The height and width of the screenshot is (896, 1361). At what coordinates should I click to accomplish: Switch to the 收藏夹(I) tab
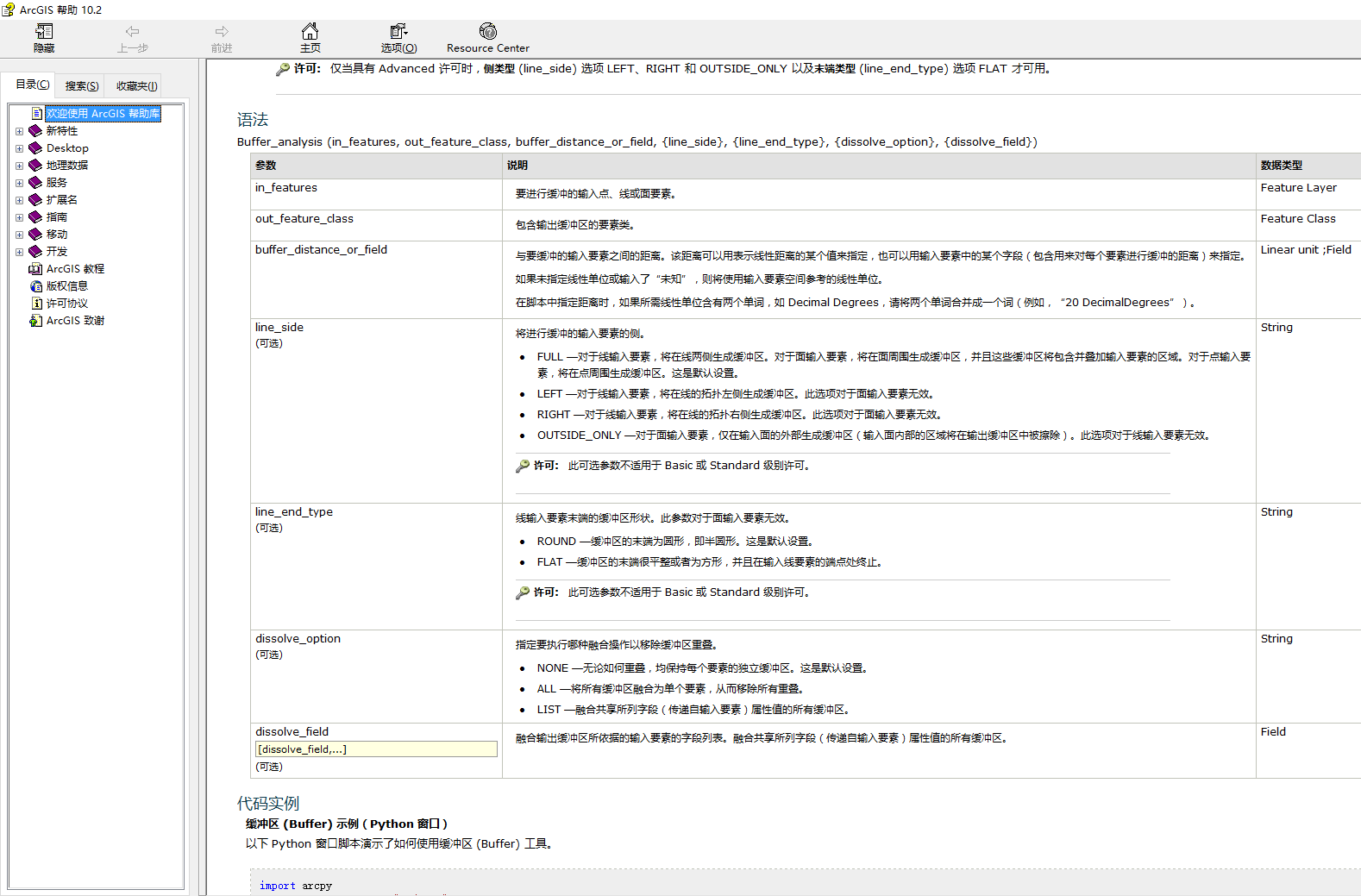(137, 86)
